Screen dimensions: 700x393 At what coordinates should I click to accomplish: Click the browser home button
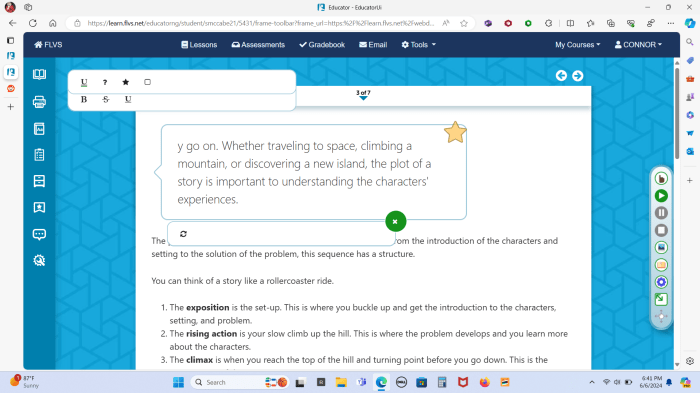pos(53,23)
